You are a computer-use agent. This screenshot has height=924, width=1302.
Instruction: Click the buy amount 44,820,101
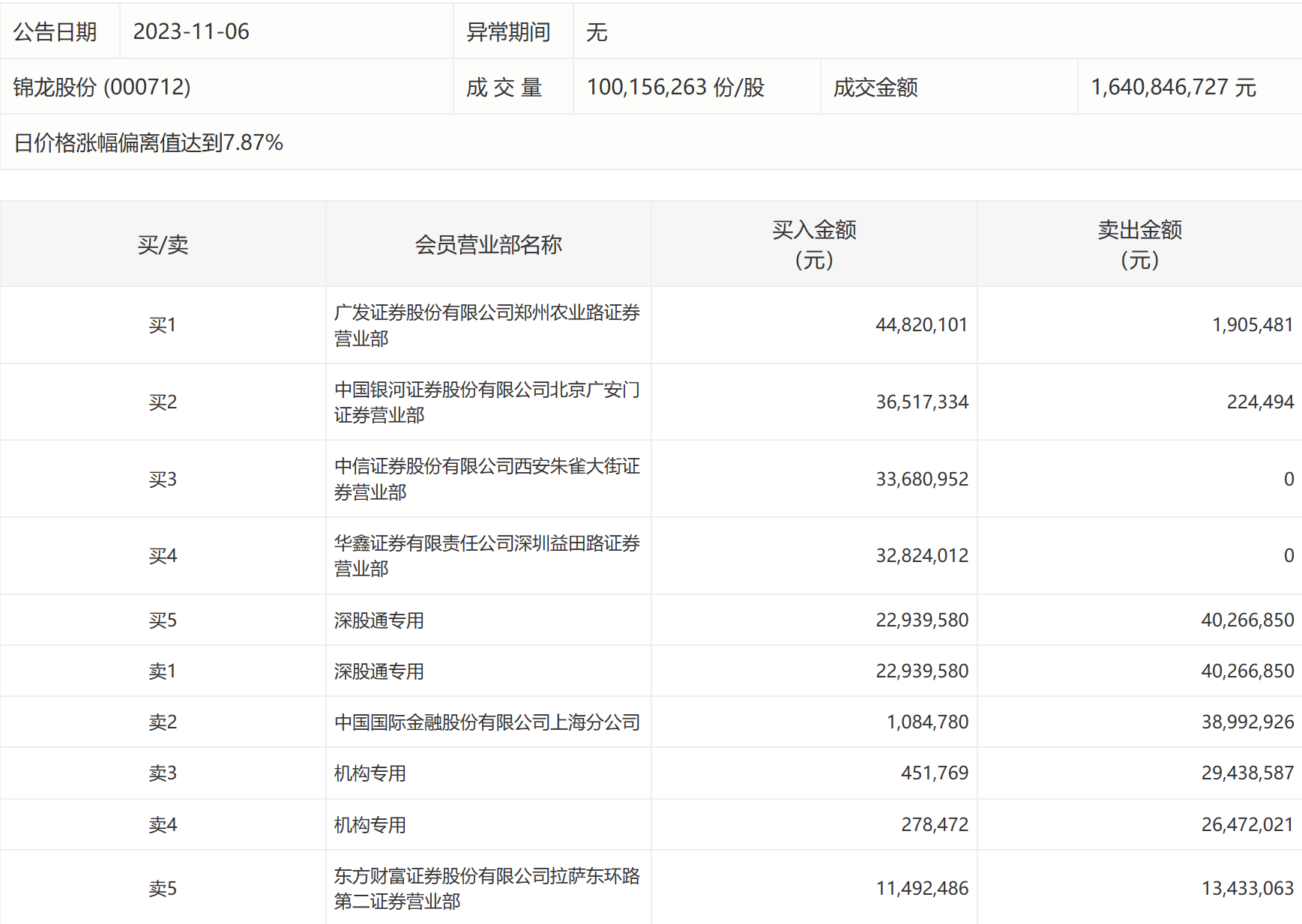pos(921,324)
